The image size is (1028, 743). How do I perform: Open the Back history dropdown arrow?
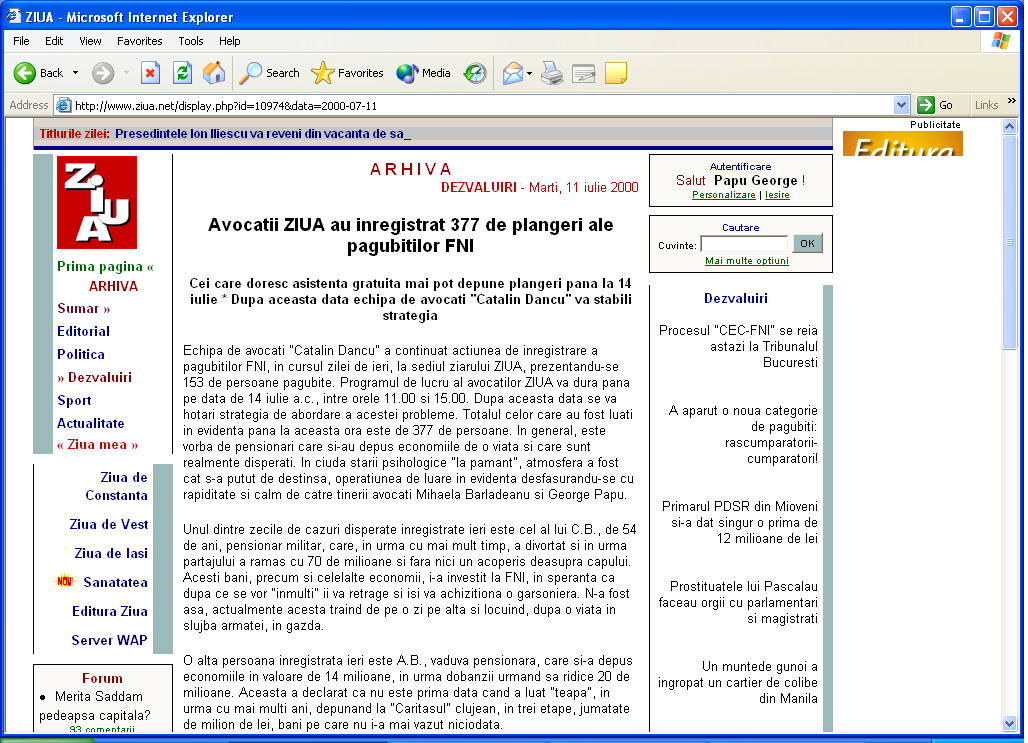coord(75,73)
